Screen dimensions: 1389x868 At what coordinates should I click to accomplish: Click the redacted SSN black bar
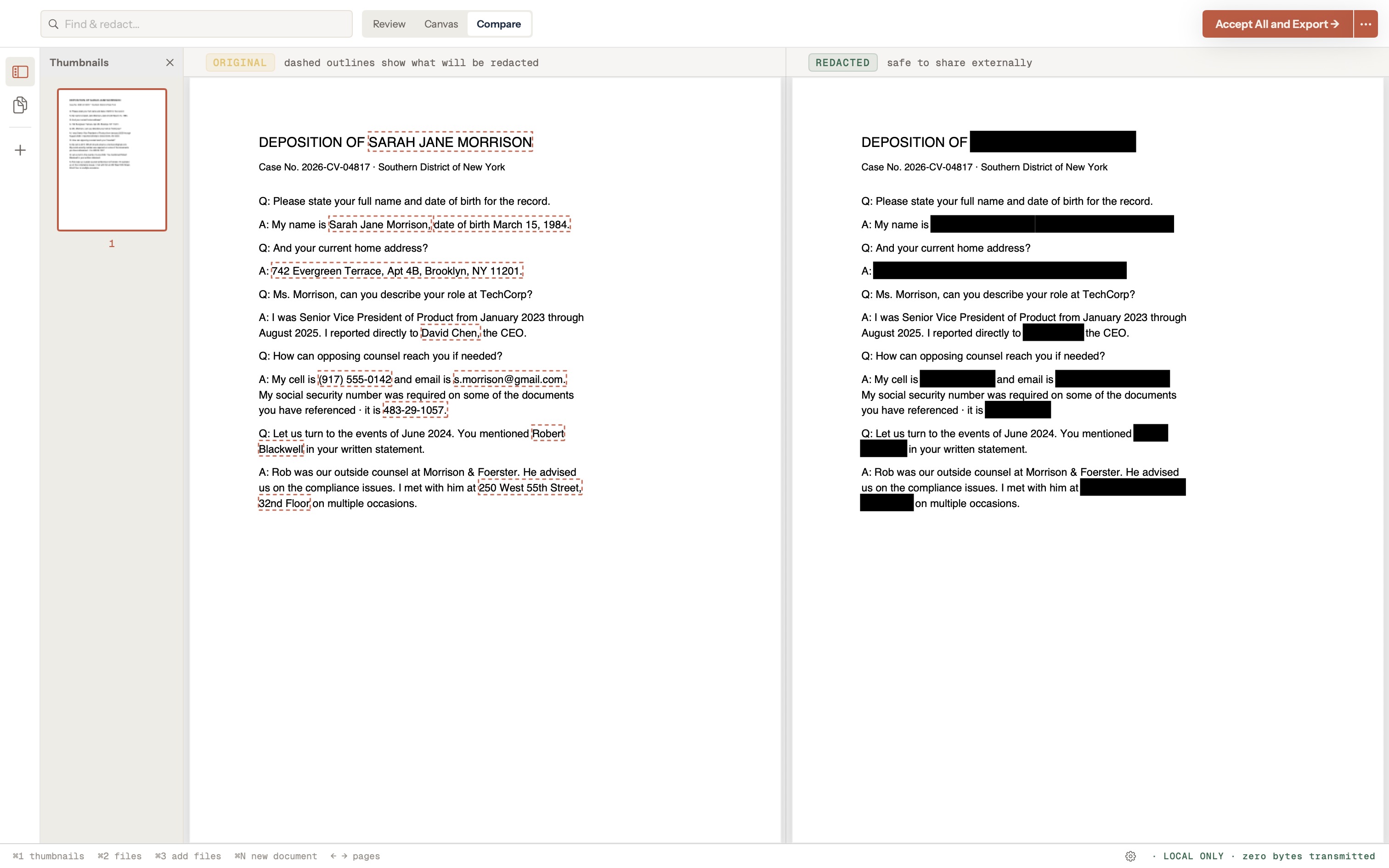1018,410
